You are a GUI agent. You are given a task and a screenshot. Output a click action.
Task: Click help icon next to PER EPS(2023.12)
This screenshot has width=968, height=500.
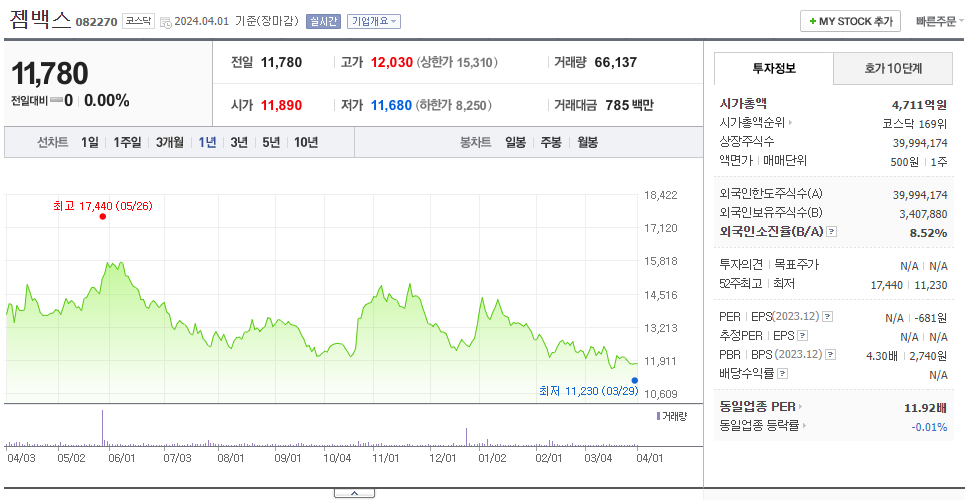pos(828,317)
